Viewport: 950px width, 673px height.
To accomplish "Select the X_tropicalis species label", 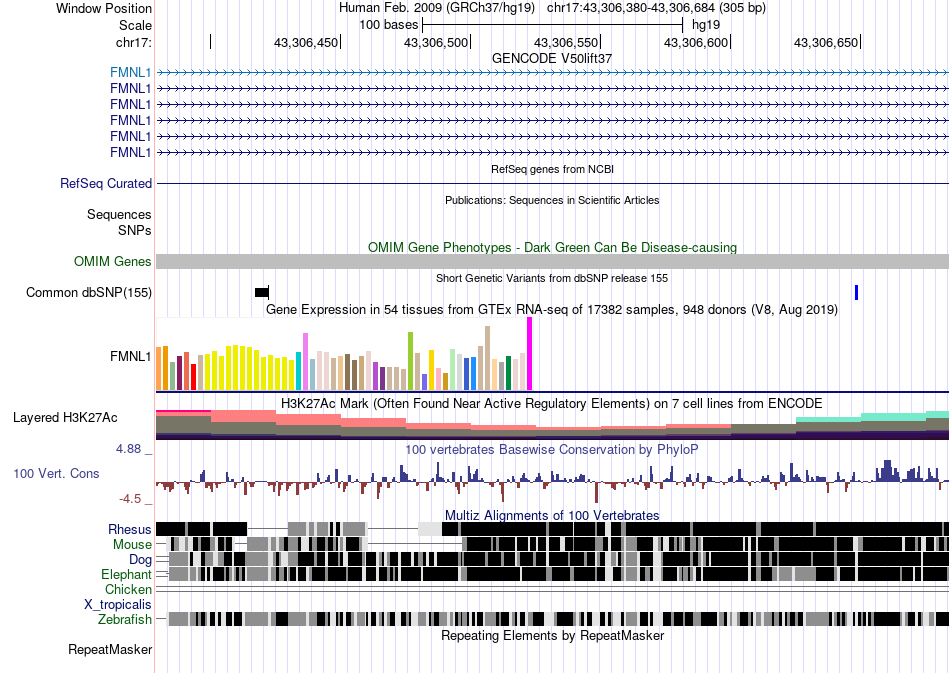I will pyautogui.click(x=118, y=605).
